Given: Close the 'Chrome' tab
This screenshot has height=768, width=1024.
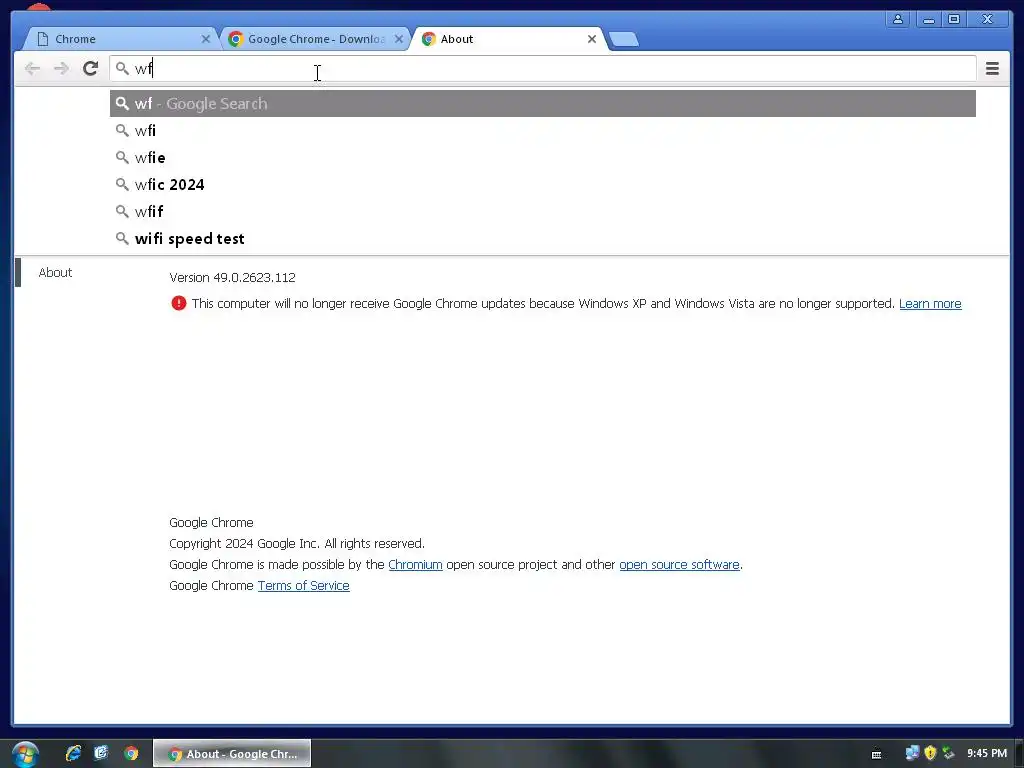Looking at the screenshot, I should [x=206, y=39].
